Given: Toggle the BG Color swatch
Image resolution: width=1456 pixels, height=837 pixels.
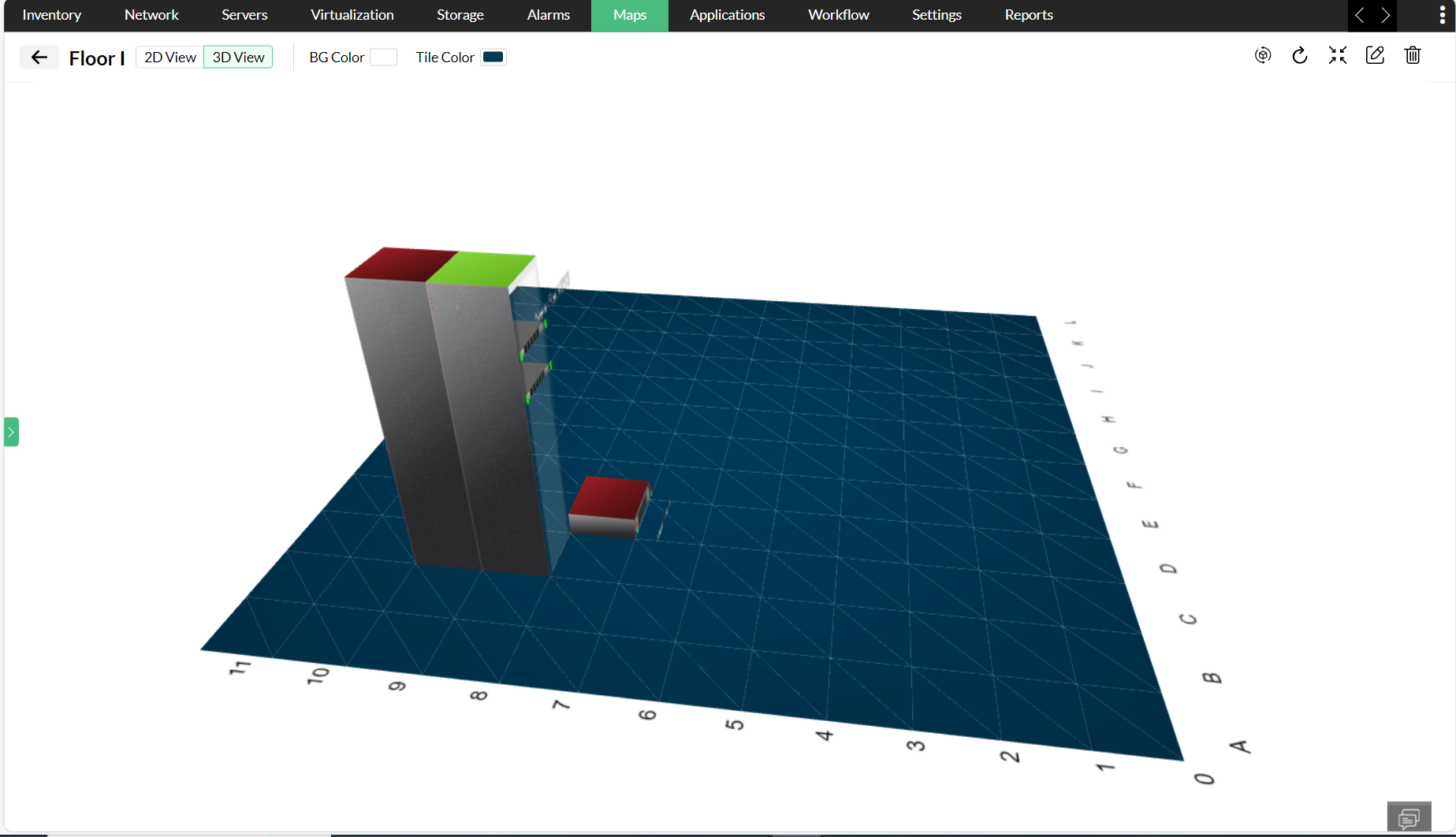Looking at the screenshot, I should click(x=384, y=57).
